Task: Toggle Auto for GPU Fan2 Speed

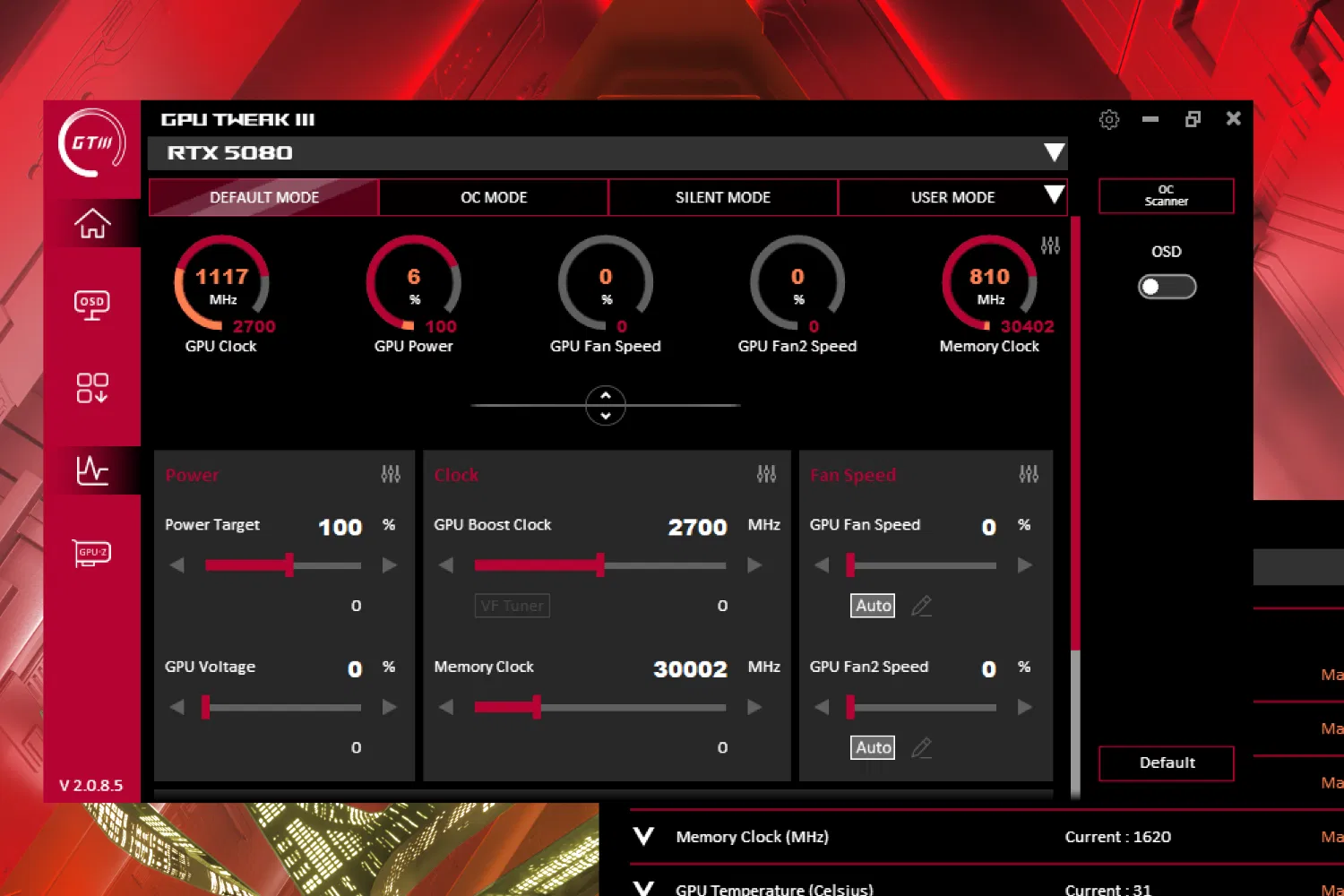Action: tap(873, 747)
